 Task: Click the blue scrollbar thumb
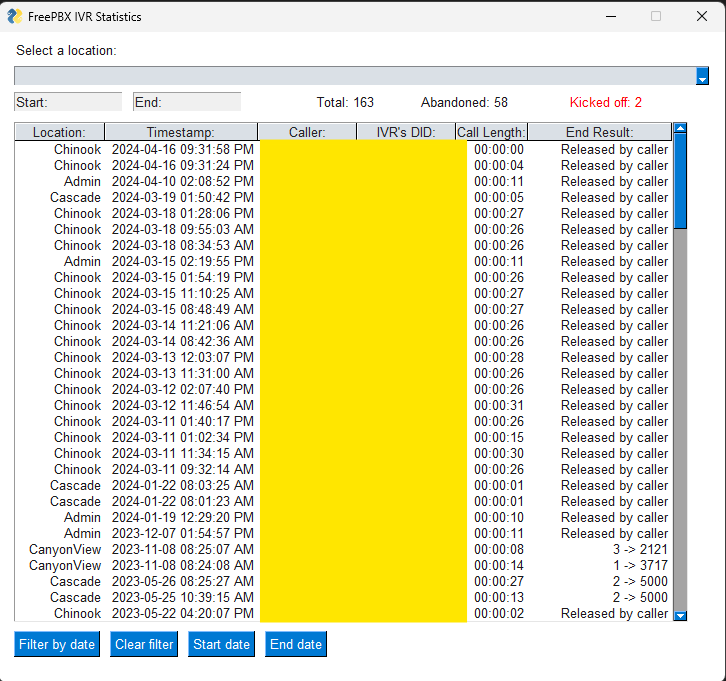point(680,181)
